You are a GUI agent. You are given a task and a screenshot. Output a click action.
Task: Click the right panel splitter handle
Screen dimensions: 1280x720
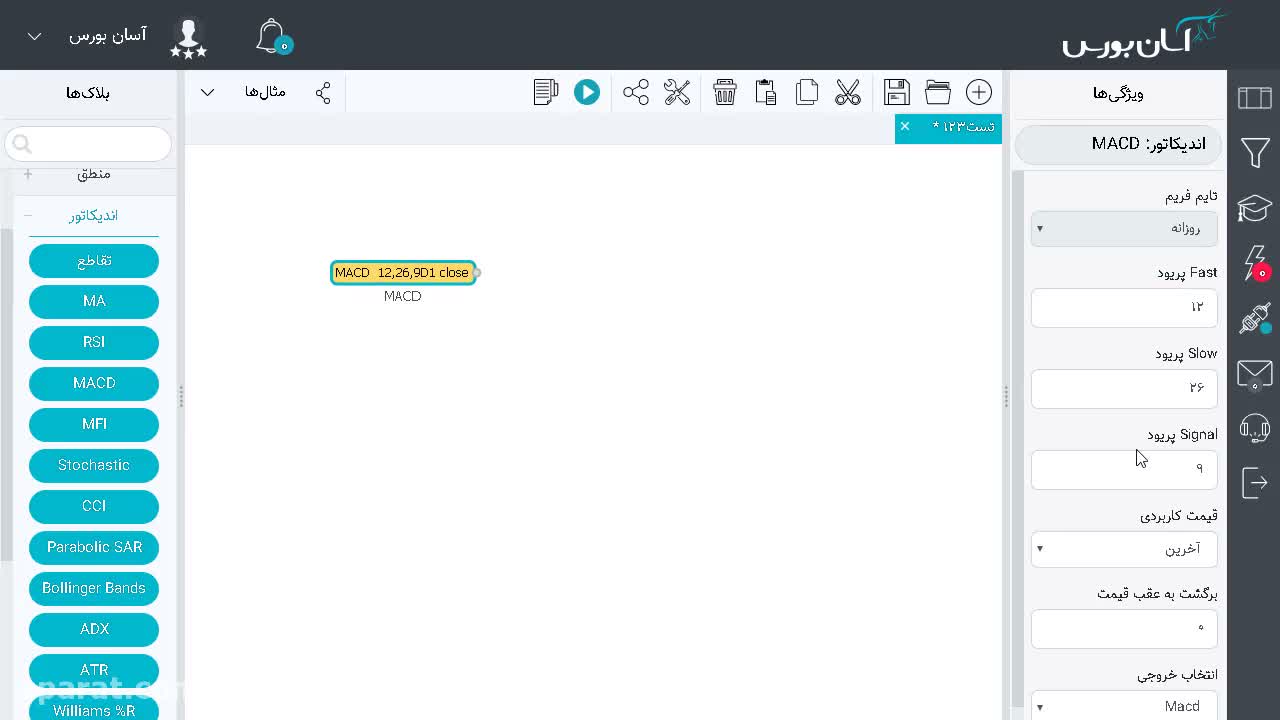click(1006, 396)
